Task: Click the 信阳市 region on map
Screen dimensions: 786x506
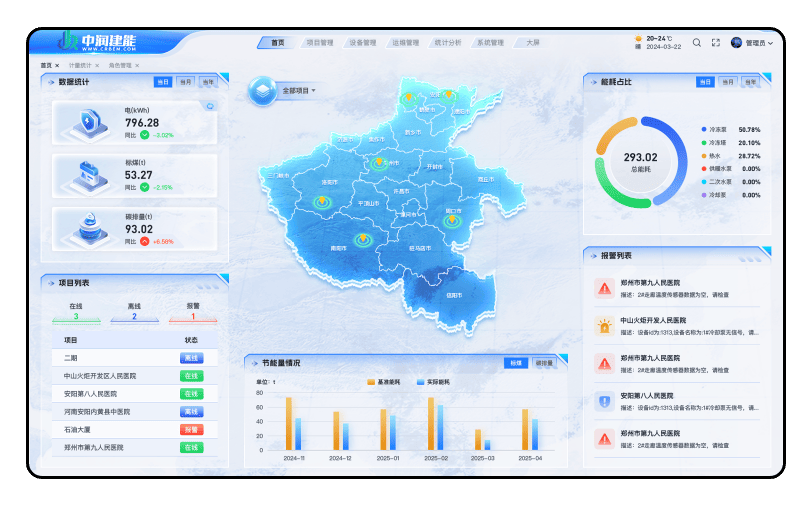Action: pyautogui.click(x=454, y=295)
